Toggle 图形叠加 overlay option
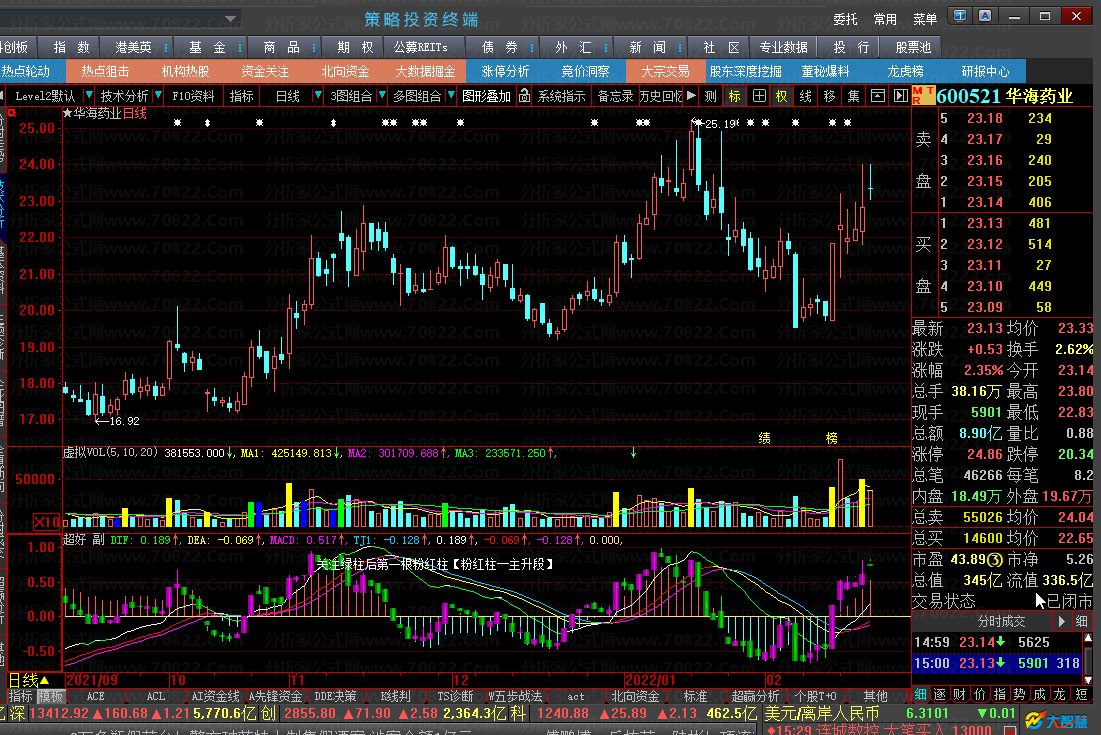Viewport: 1101px width, 735px height. [x=486, y=96]
